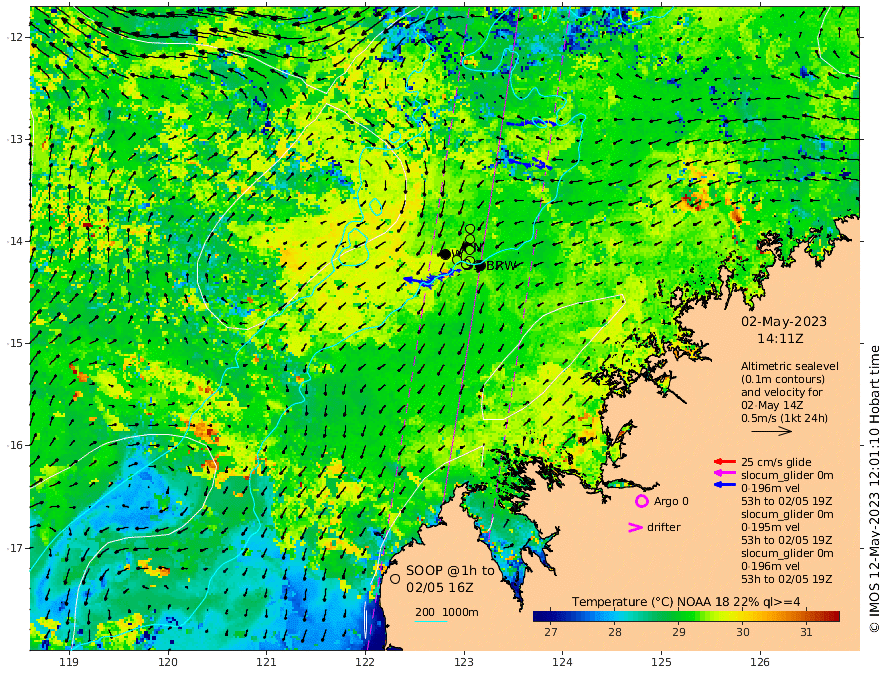Image resolution: width=880 pixels, height=680 pixels.
Task: Click the Altimetric sealevel legend line
Action: coord(790,366)
